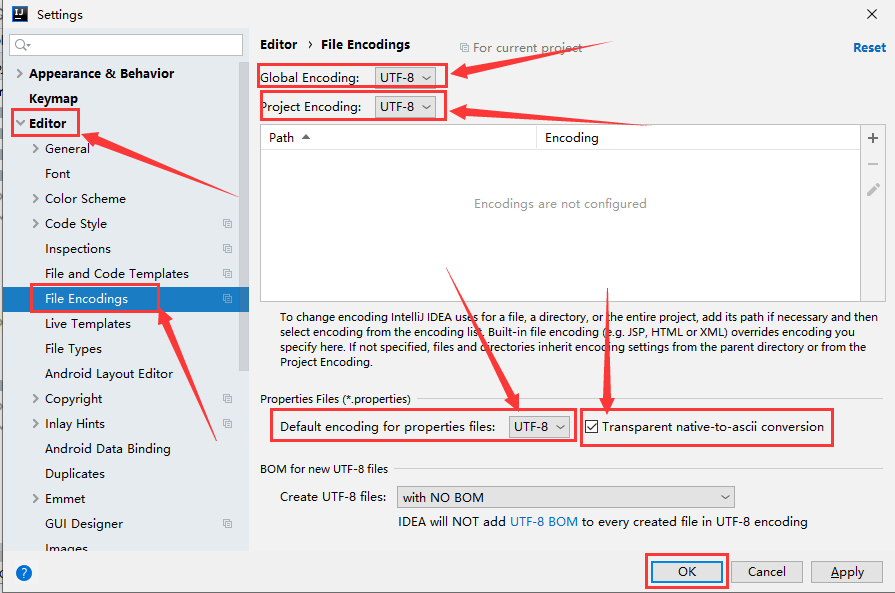Screen dimensions: 895x593
Task: Click project-level icon next to Inspections
Action: [x=227, y=249]
